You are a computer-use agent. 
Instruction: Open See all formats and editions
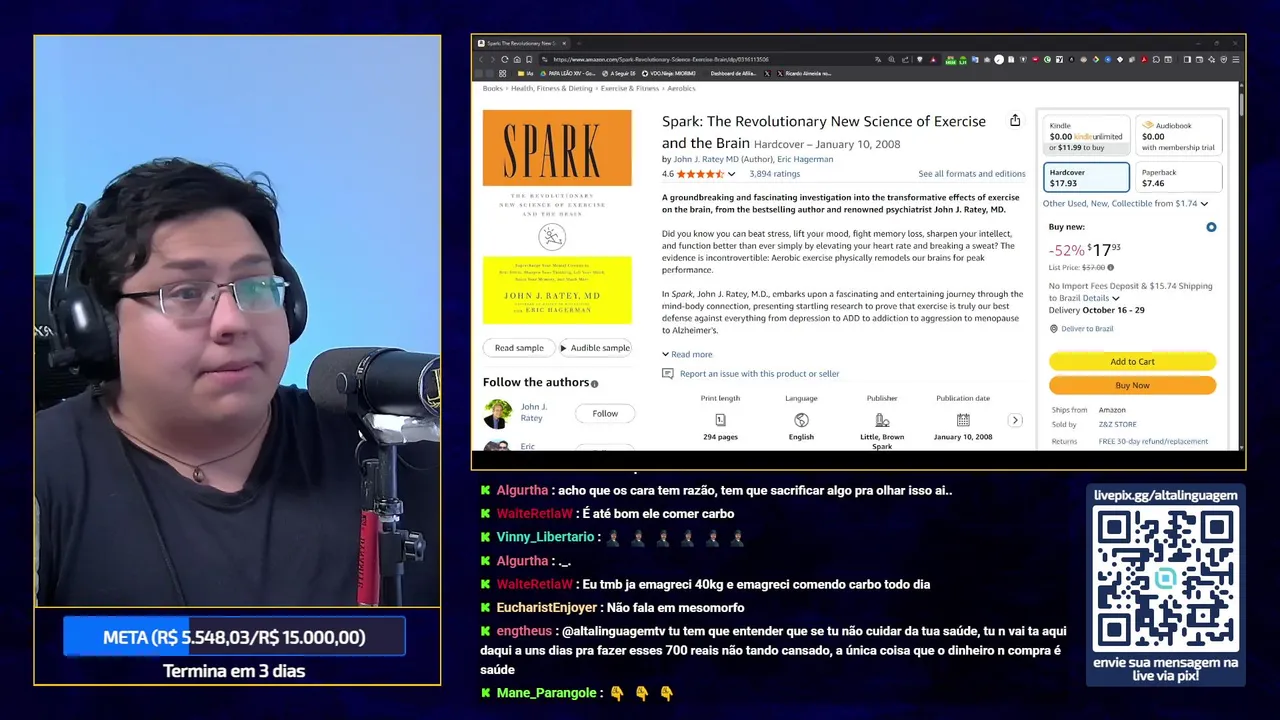click(x=972, y=174)
